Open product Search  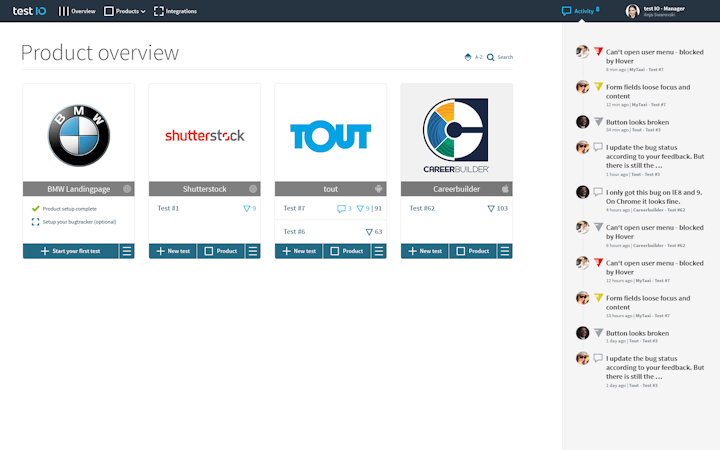[500, 57]
